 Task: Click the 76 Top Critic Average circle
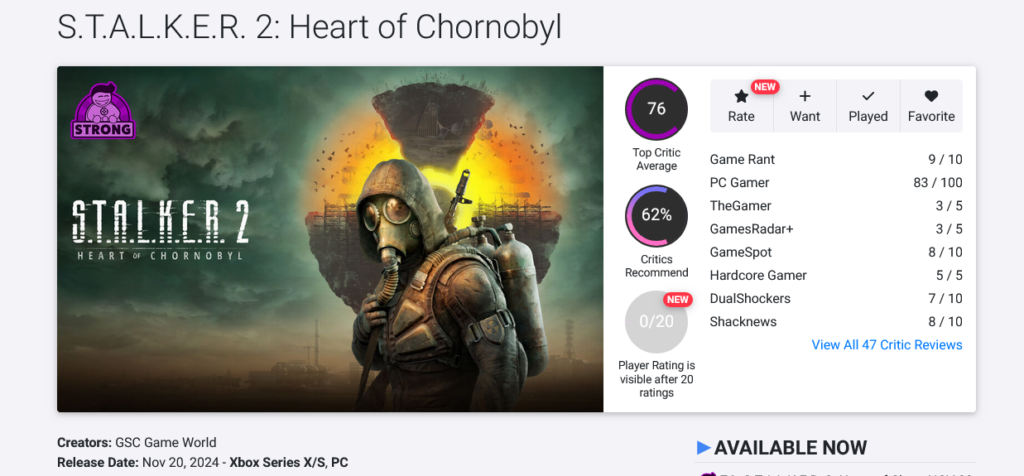pos(656,108)
